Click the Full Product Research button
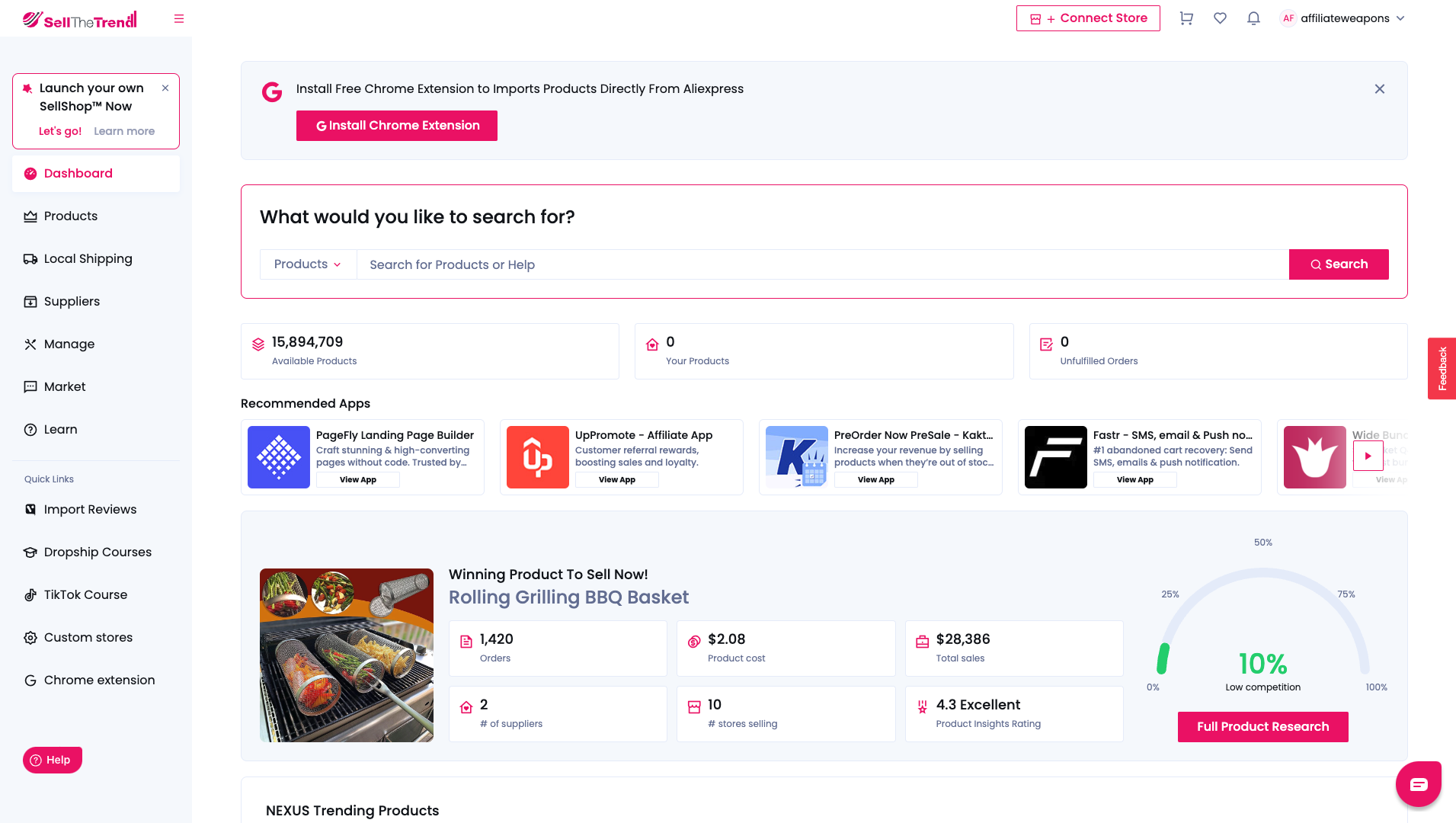 point(1262,727)
